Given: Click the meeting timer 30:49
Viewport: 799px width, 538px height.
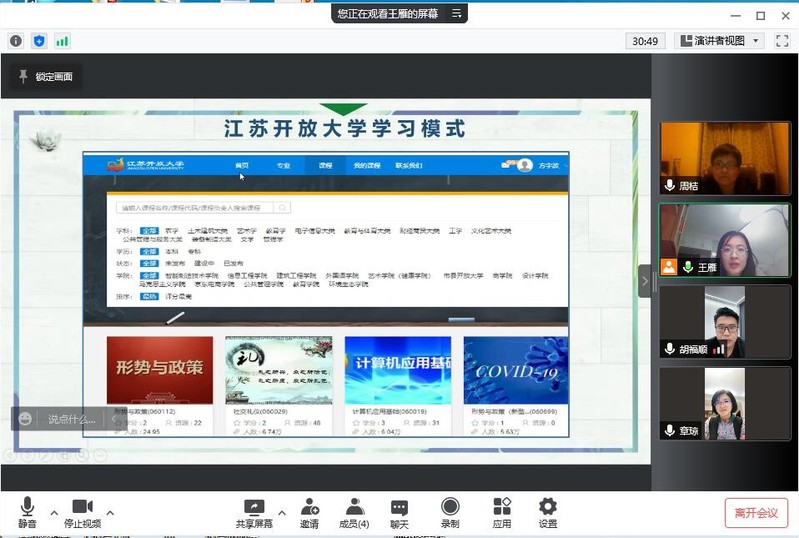Looking at the screenshot, I should point(645,41).
